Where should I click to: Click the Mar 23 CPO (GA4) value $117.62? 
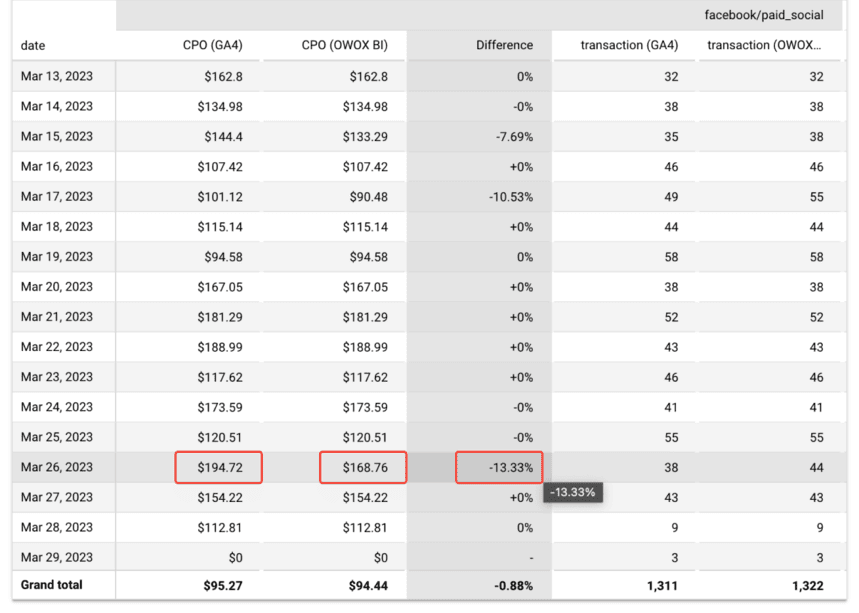point(220,377)
